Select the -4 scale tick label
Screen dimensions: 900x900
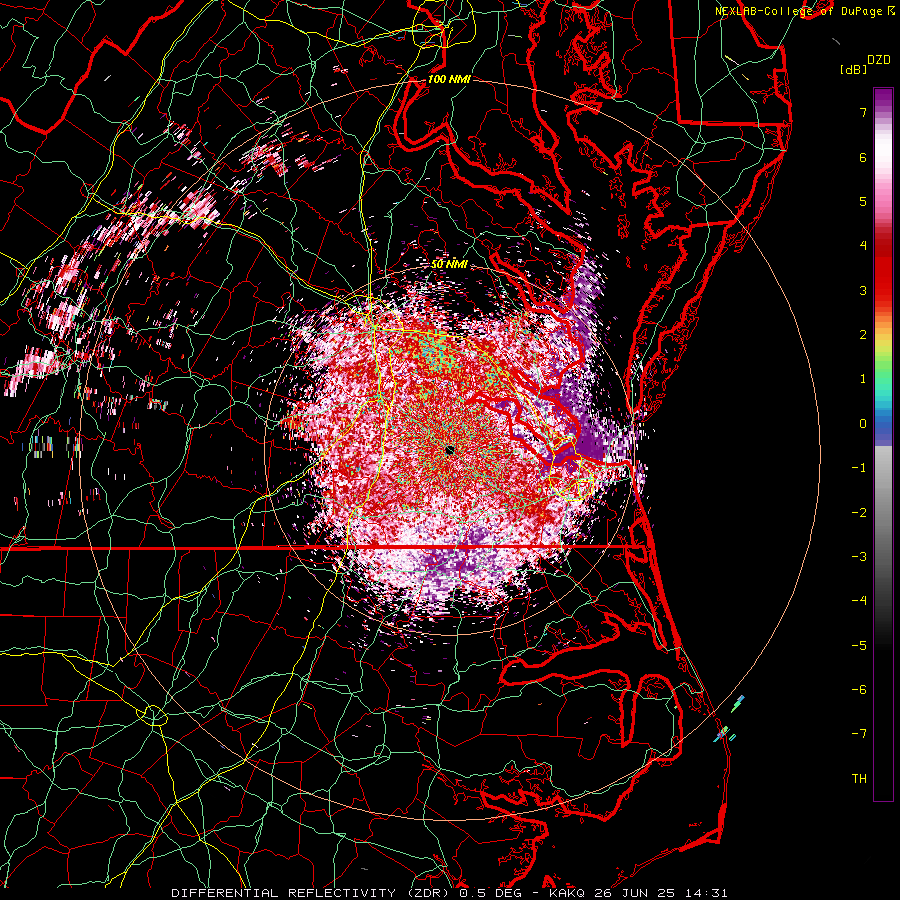tap(859, 601)
